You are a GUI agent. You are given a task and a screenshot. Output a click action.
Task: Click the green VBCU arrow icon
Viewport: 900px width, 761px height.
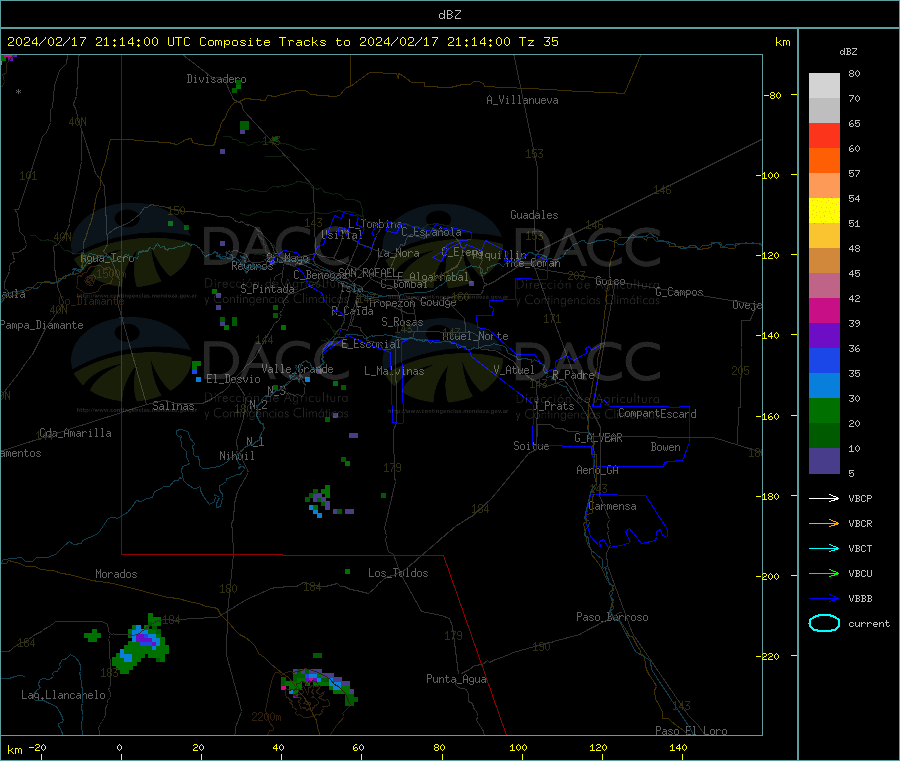click(824, 573)
